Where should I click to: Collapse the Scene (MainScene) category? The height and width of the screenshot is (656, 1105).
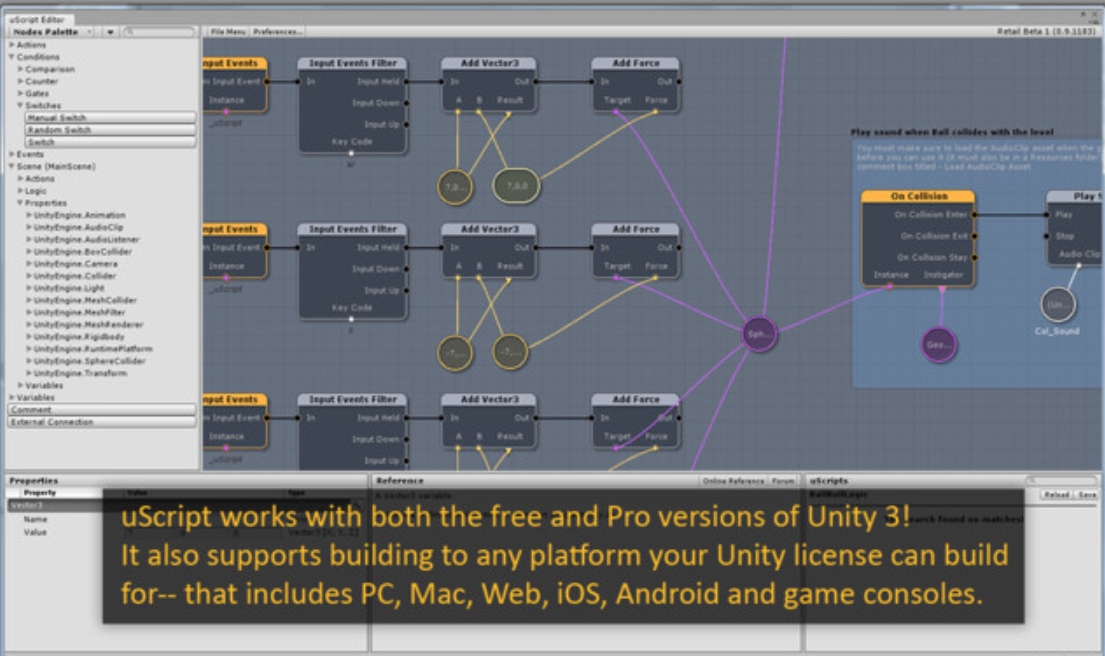tap(12, 166)
